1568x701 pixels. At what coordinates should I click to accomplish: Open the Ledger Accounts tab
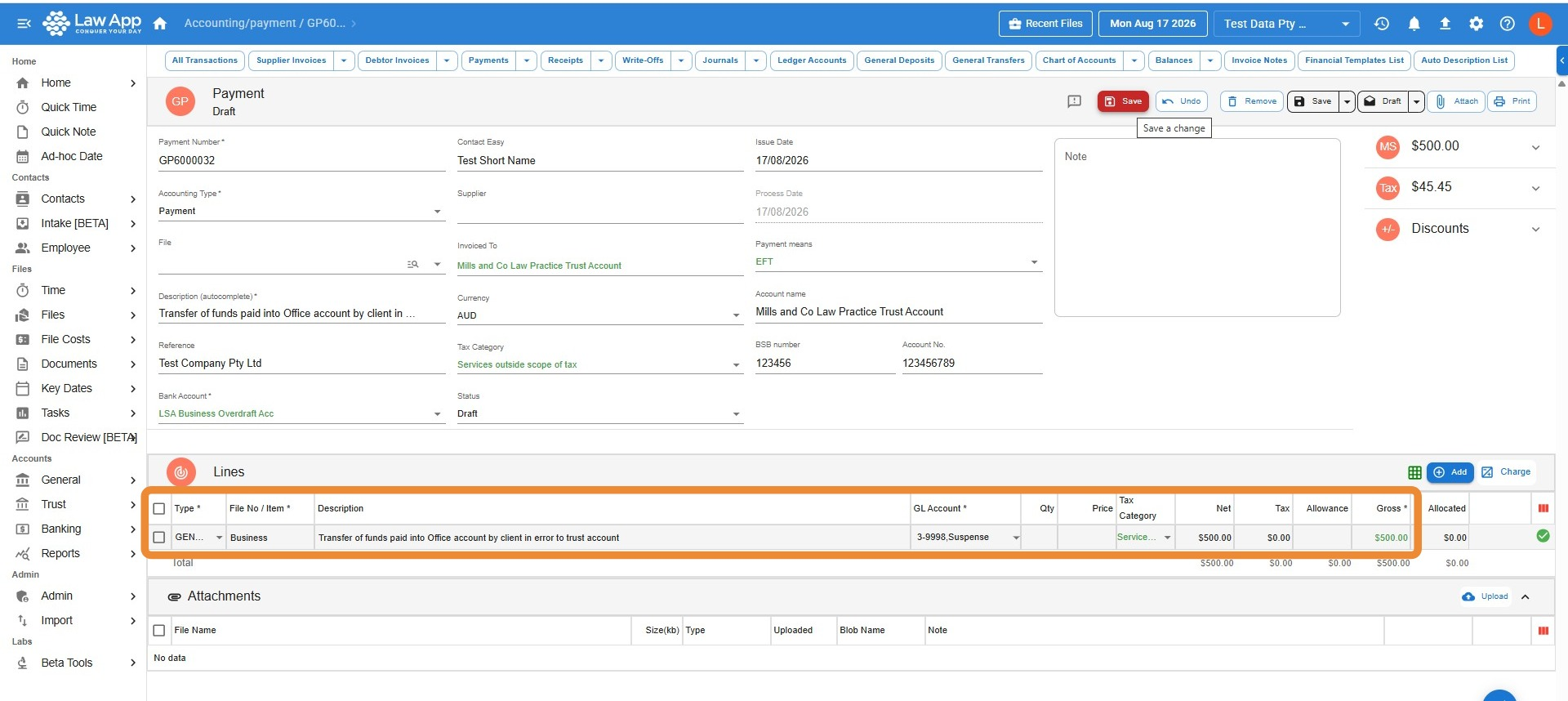click(812, 60)
